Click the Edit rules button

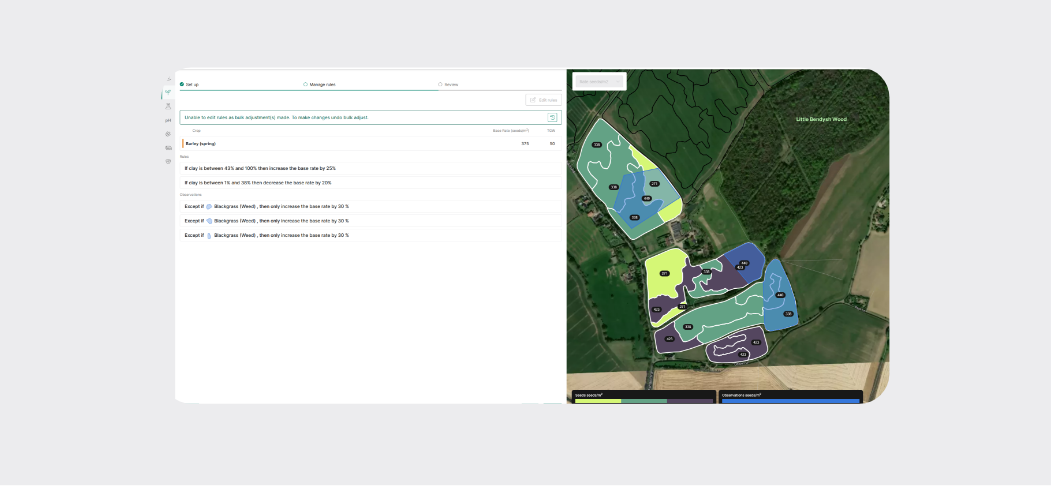544,100
